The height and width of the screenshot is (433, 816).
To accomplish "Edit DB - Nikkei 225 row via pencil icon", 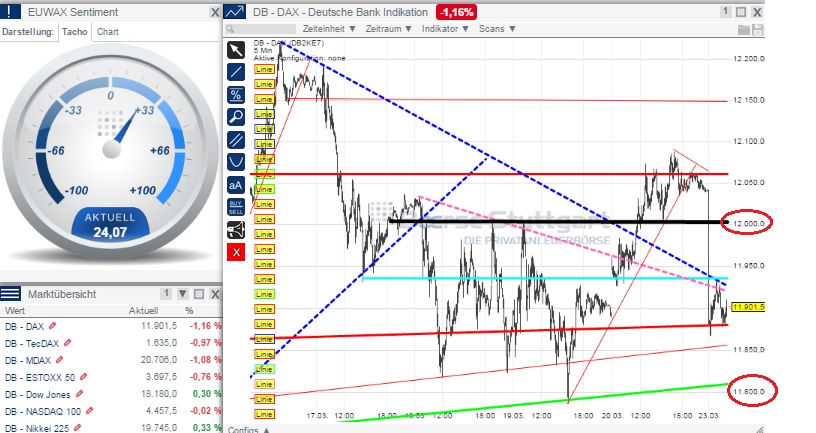I will pyautogui.click(x=78, y=428).
